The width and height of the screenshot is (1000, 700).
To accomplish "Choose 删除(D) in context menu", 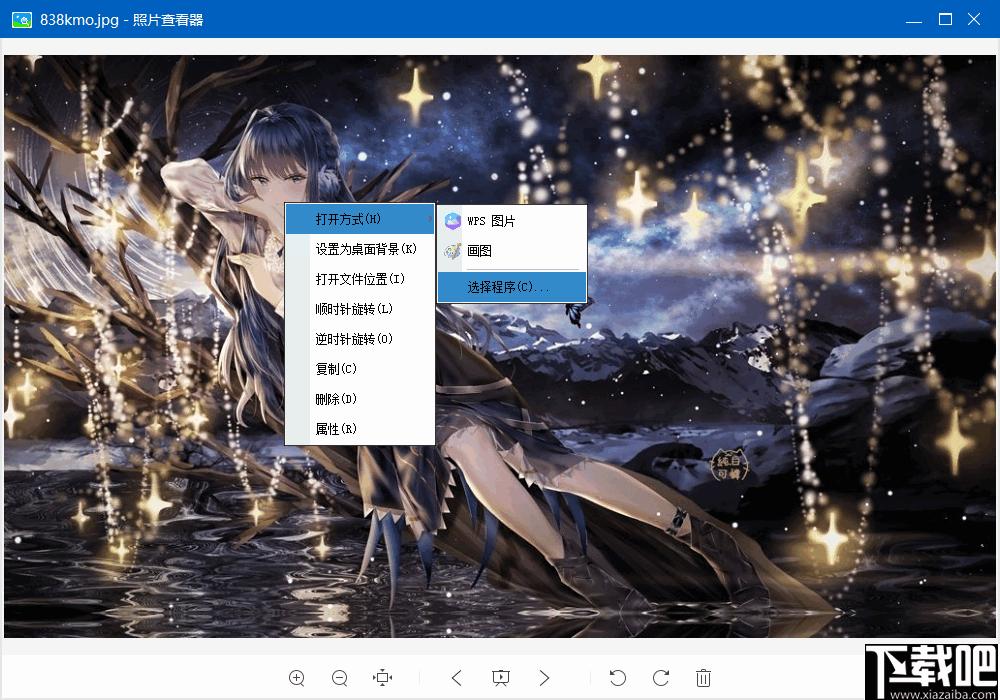I will click(x=360, y=399).
